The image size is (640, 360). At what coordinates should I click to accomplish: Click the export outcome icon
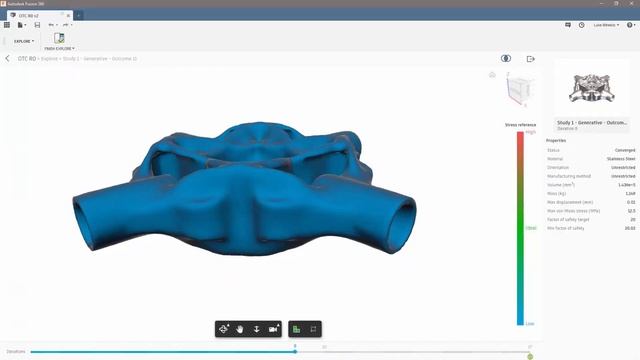(531, 59)
